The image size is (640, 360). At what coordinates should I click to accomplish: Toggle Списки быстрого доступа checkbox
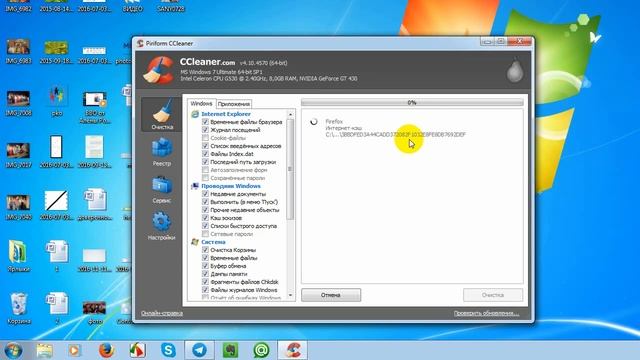click(x=205, y=226)
